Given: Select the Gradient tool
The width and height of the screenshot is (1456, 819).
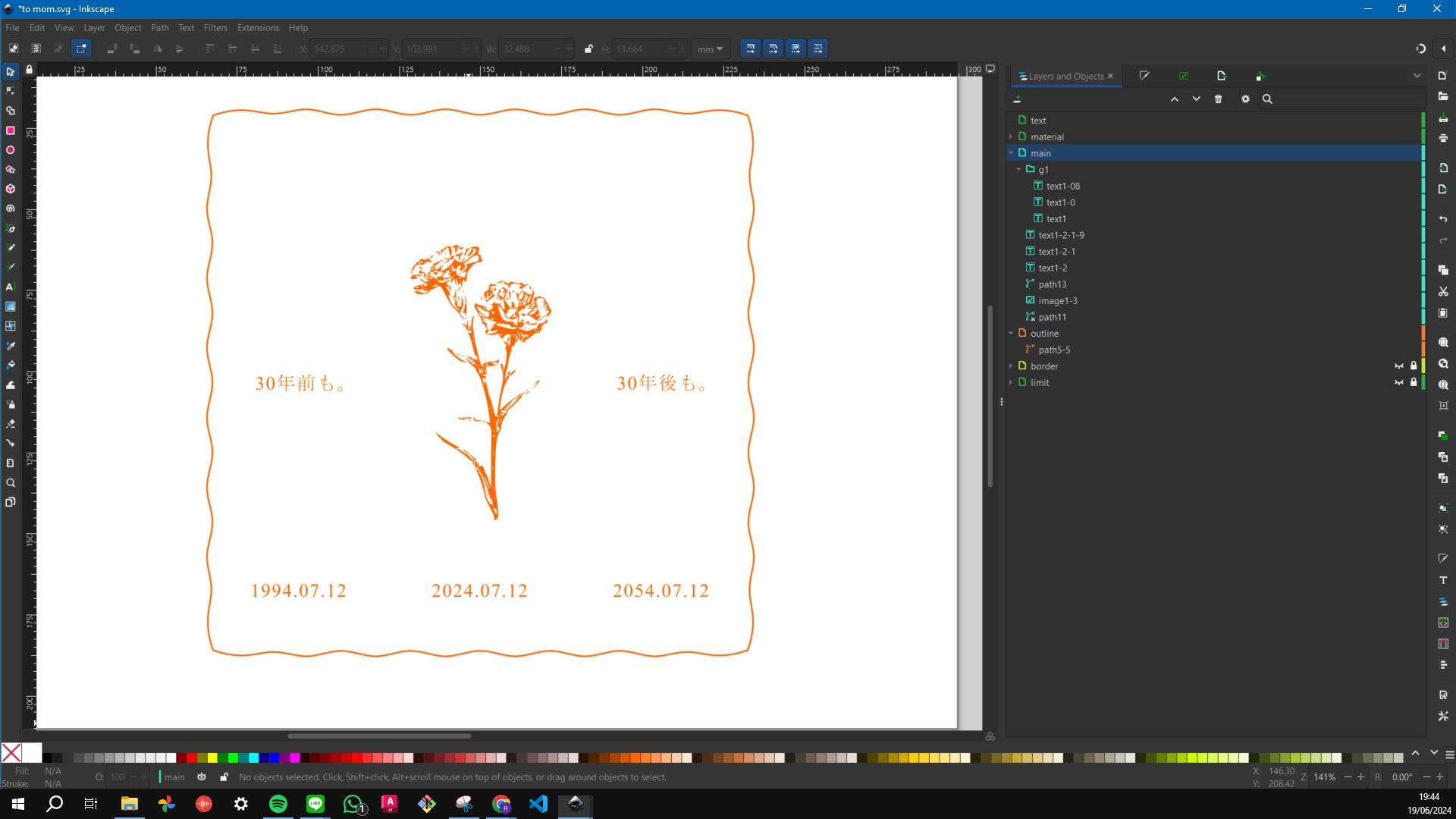Looking at the screenshot, I should point(11,306).
